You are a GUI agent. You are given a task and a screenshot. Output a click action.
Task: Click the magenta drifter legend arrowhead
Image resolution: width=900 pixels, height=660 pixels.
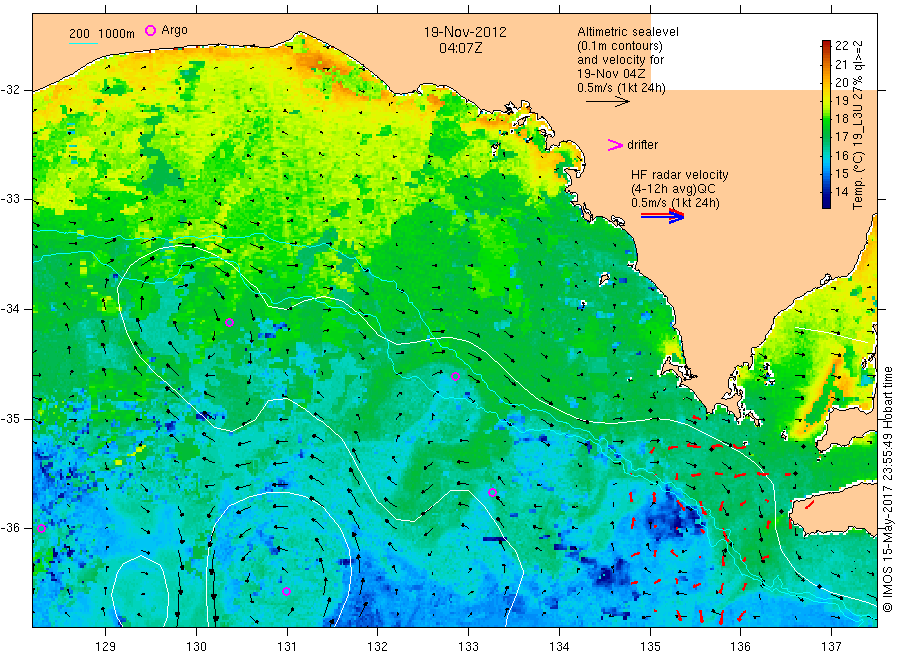coord(615,145)
